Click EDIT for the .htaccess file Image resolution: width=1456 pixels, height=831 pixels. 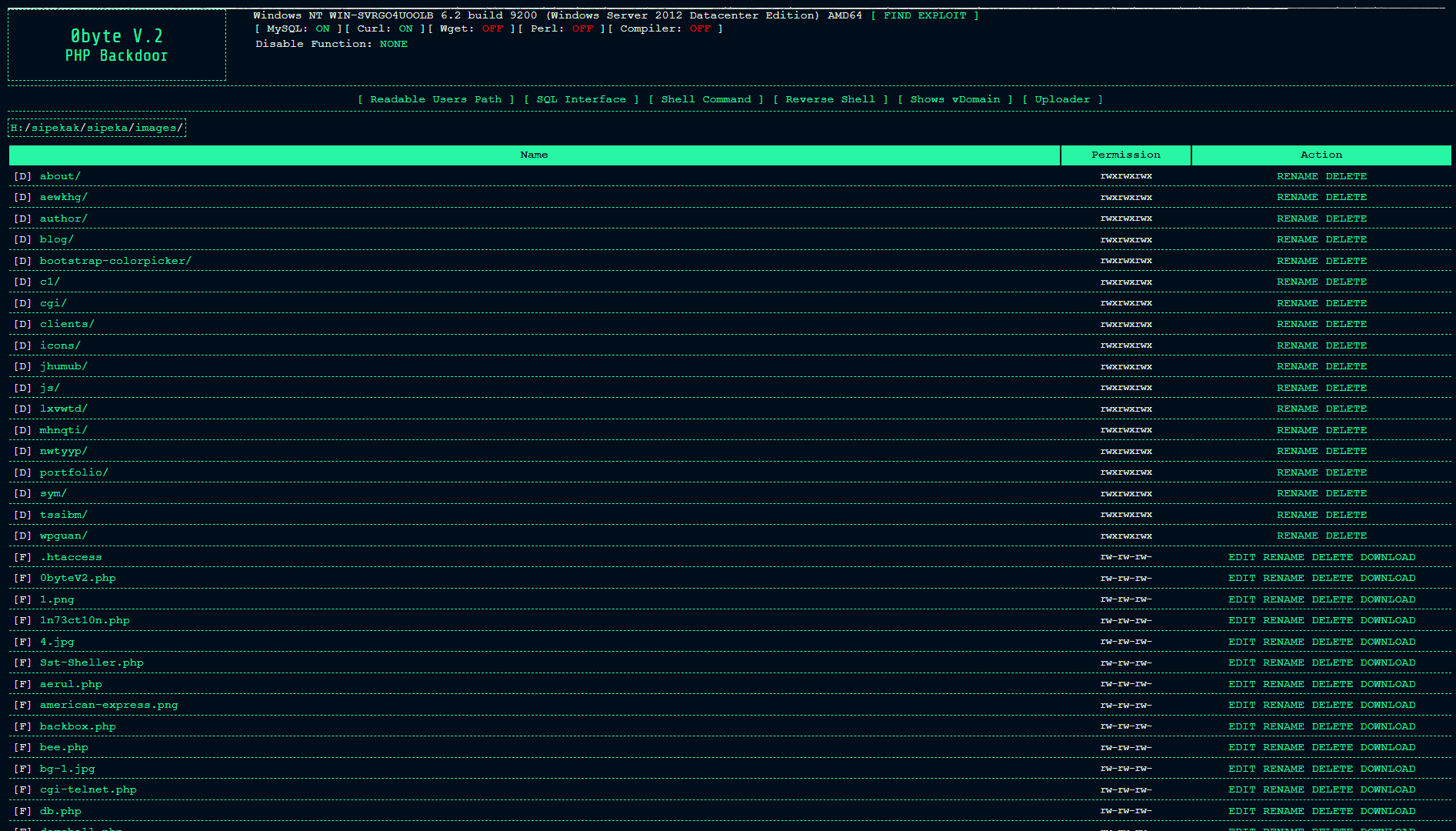(1241, 557)
